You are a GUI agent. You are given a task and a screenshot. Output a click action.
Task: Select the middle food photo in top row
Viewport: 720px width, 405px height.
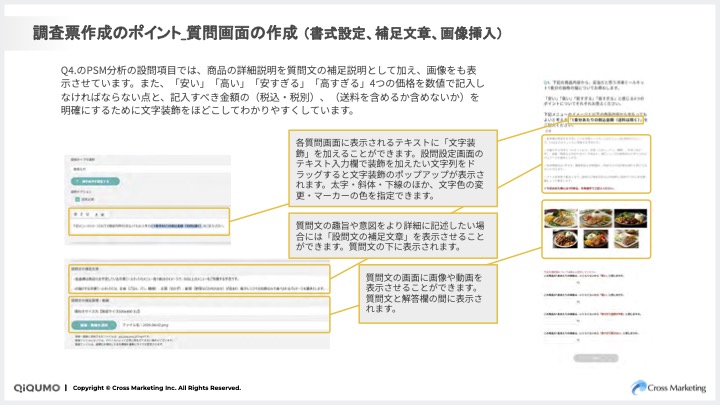pyautogui.click(x=596, y=218)
